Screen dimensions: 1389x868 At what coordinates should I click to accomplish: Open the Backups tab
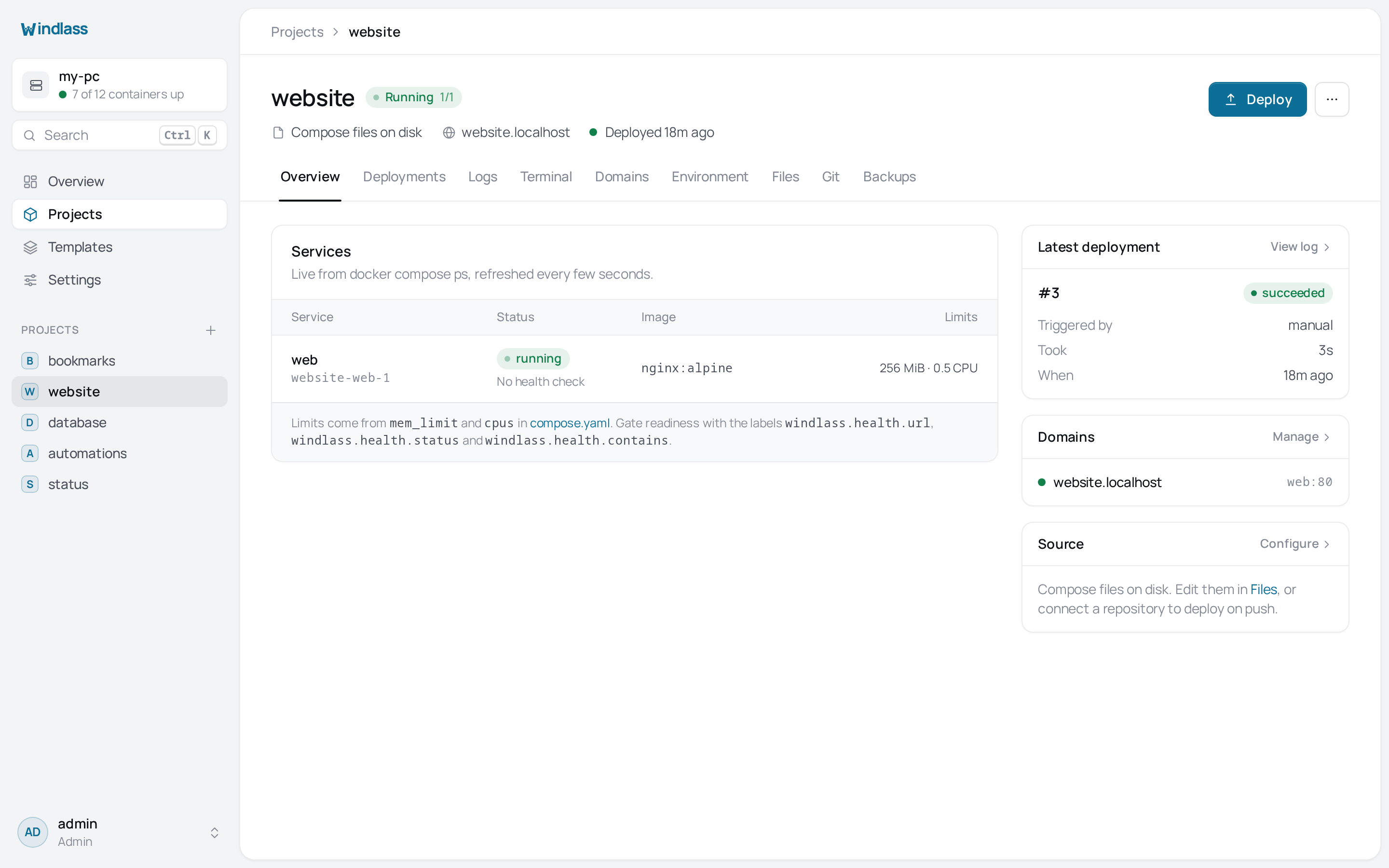[x=889, y=177]
